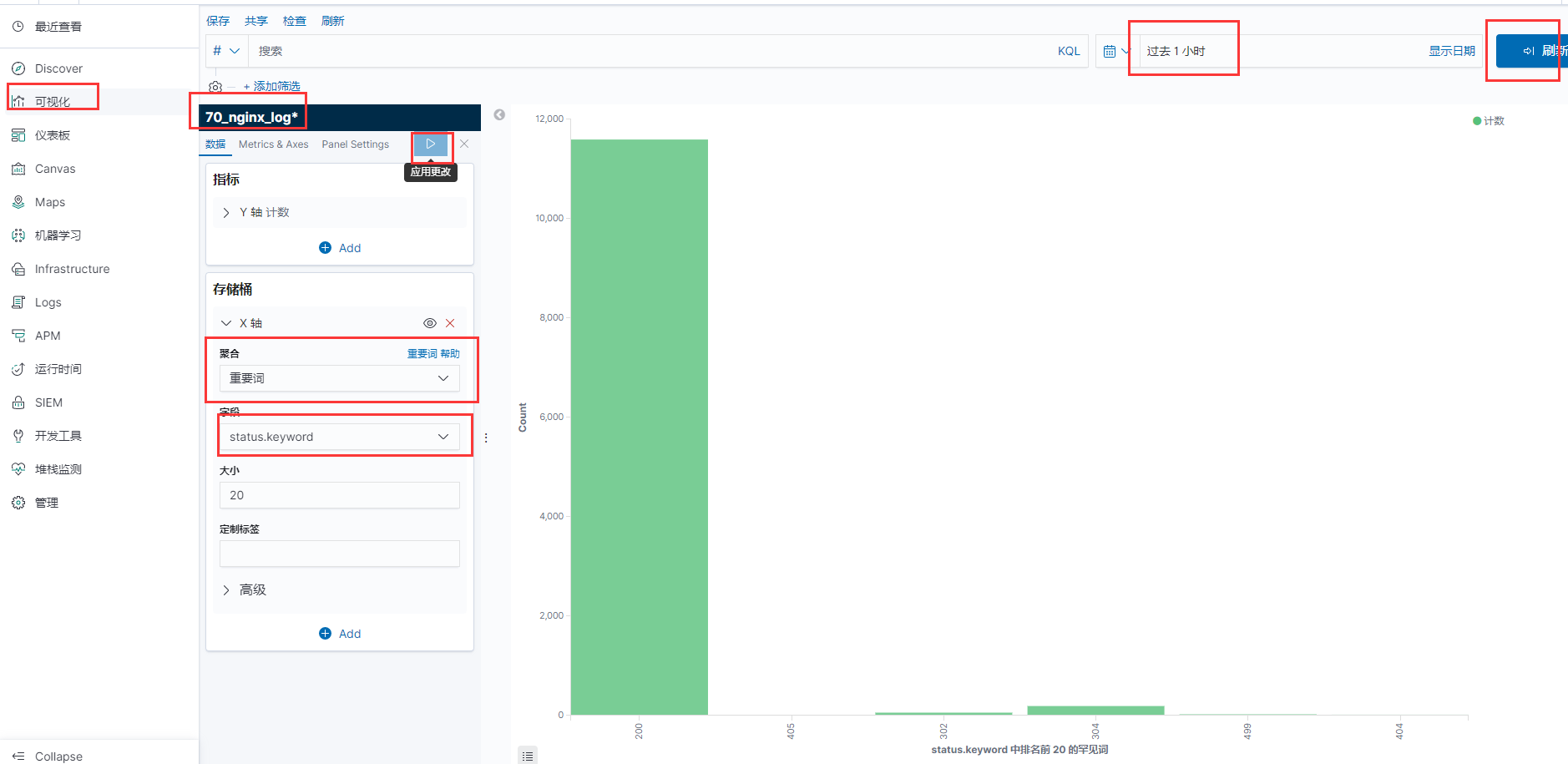Image resolution: width=1568 pixels, height=764 pixels.
Task: Open 机器学习 machine learning section
Action: [x=58, y=235]
